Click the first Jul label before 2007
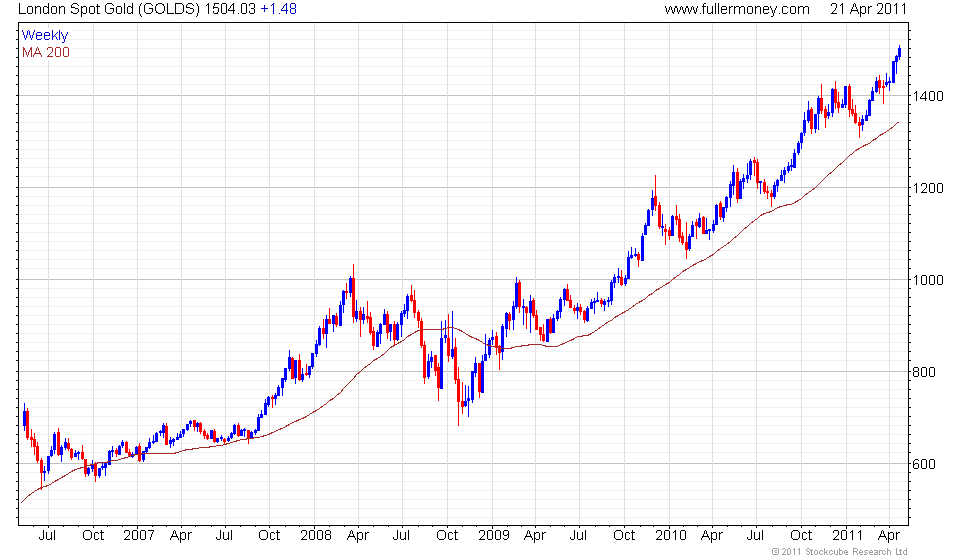Viewport: 960px width, 560px height. click(47, 536)
